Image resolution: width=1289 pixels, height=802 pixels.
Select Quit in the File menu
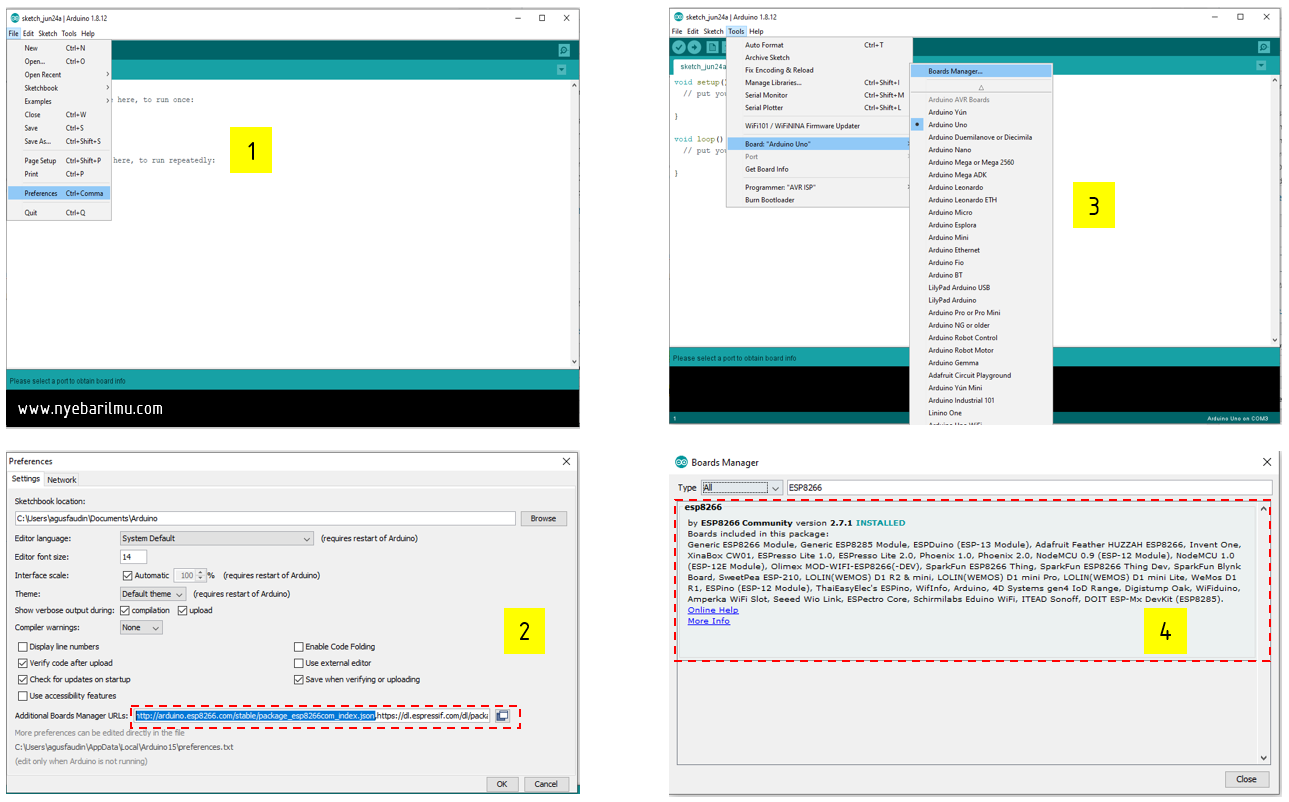[57, 212]
